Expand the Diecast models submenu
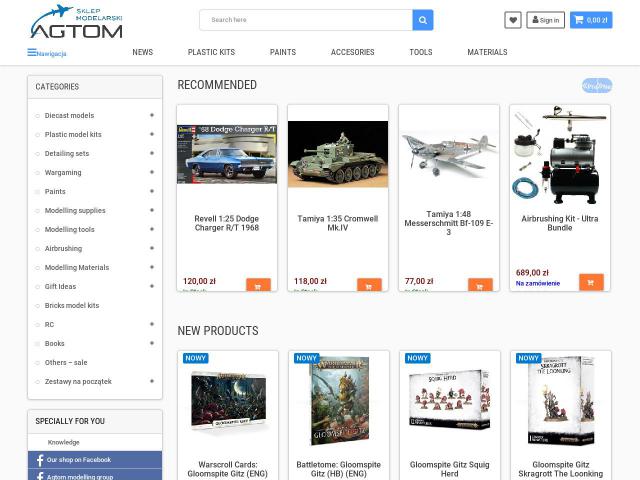This screenshot has height=480, width=640. point(152,115)
